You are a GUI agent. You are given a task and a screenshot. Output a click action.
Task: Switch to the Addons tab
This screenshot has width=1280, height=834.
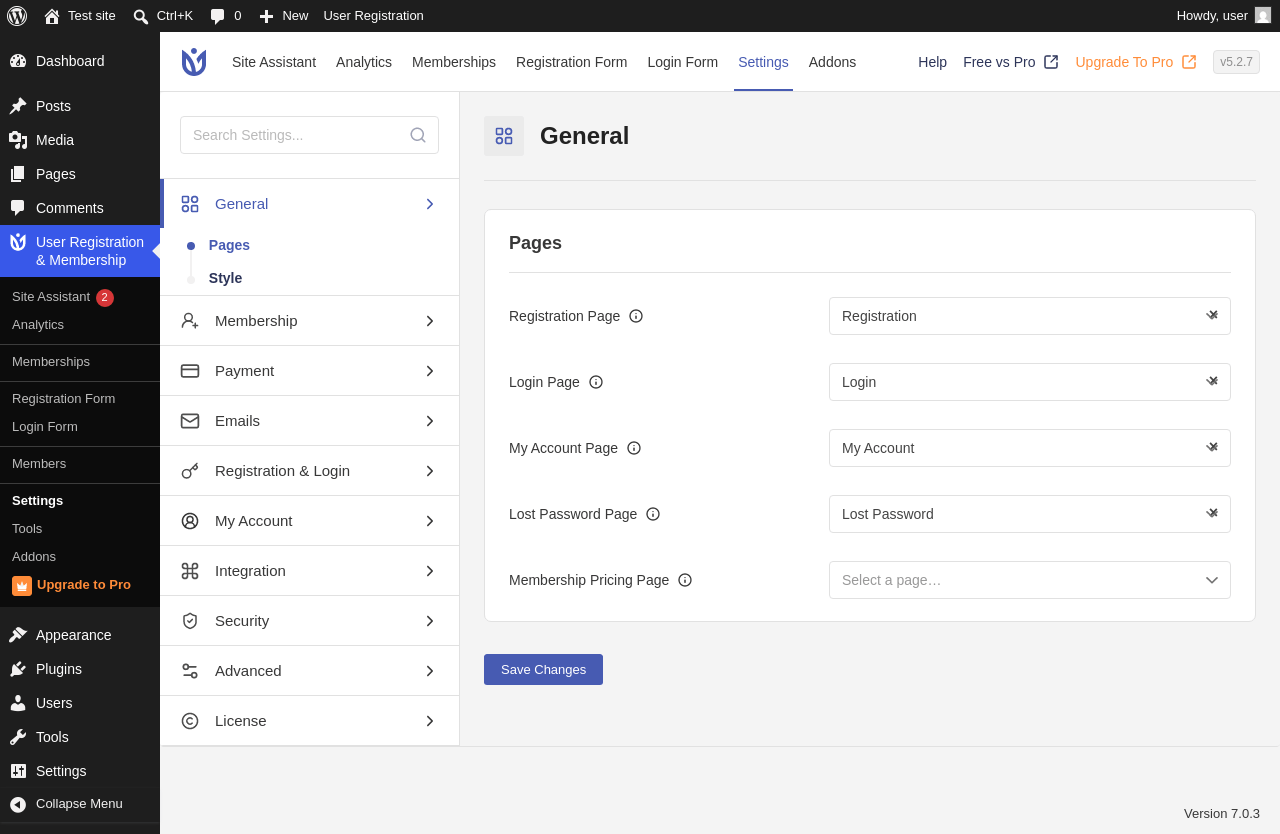(x=832, y=62)
